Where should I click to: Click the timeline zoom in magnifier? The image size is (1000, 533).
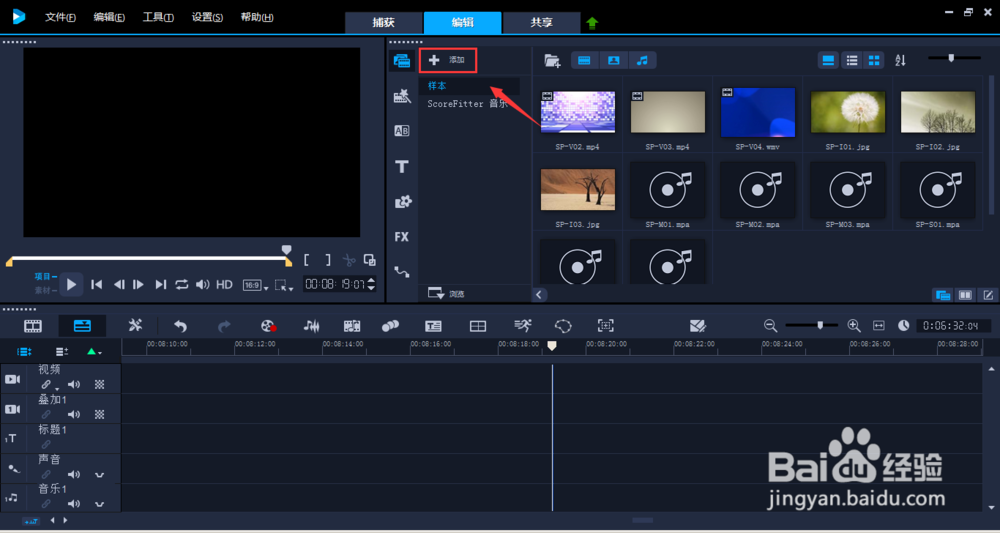point(854,326)
